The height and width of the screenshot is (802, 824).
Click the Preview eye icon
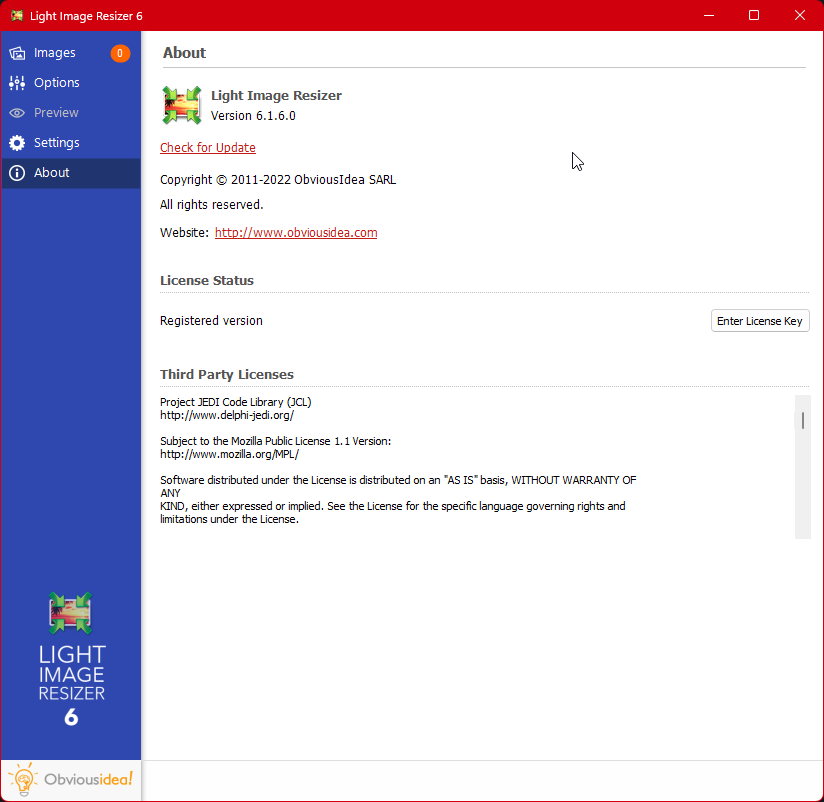pos(17,113)
